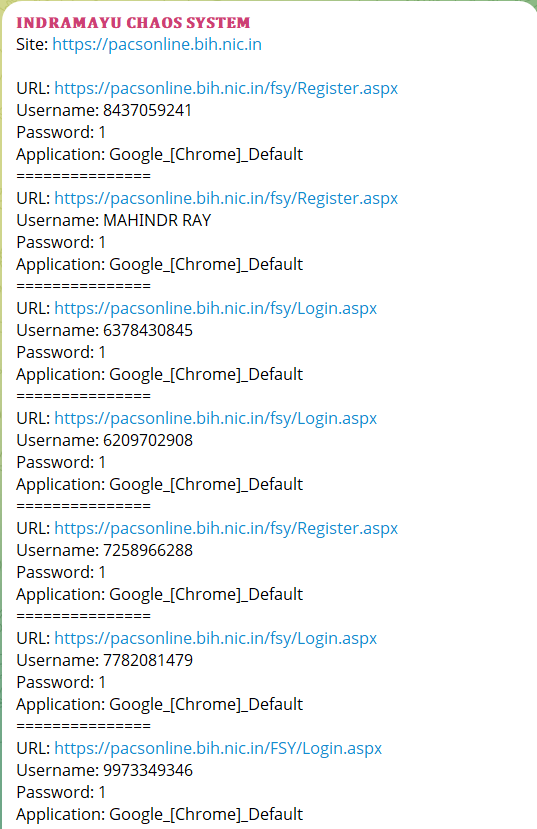Click Application line under username 9973349346

pyautogui.click(x=160, y=814)
